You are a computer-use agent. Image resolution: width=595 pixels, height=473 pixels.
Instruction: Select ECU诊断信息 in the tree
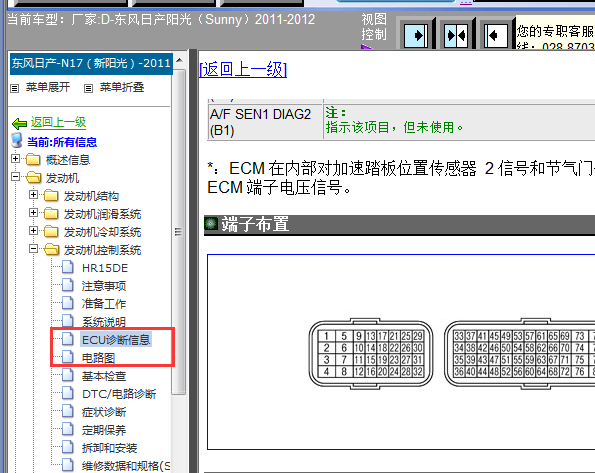coord(116,340)
